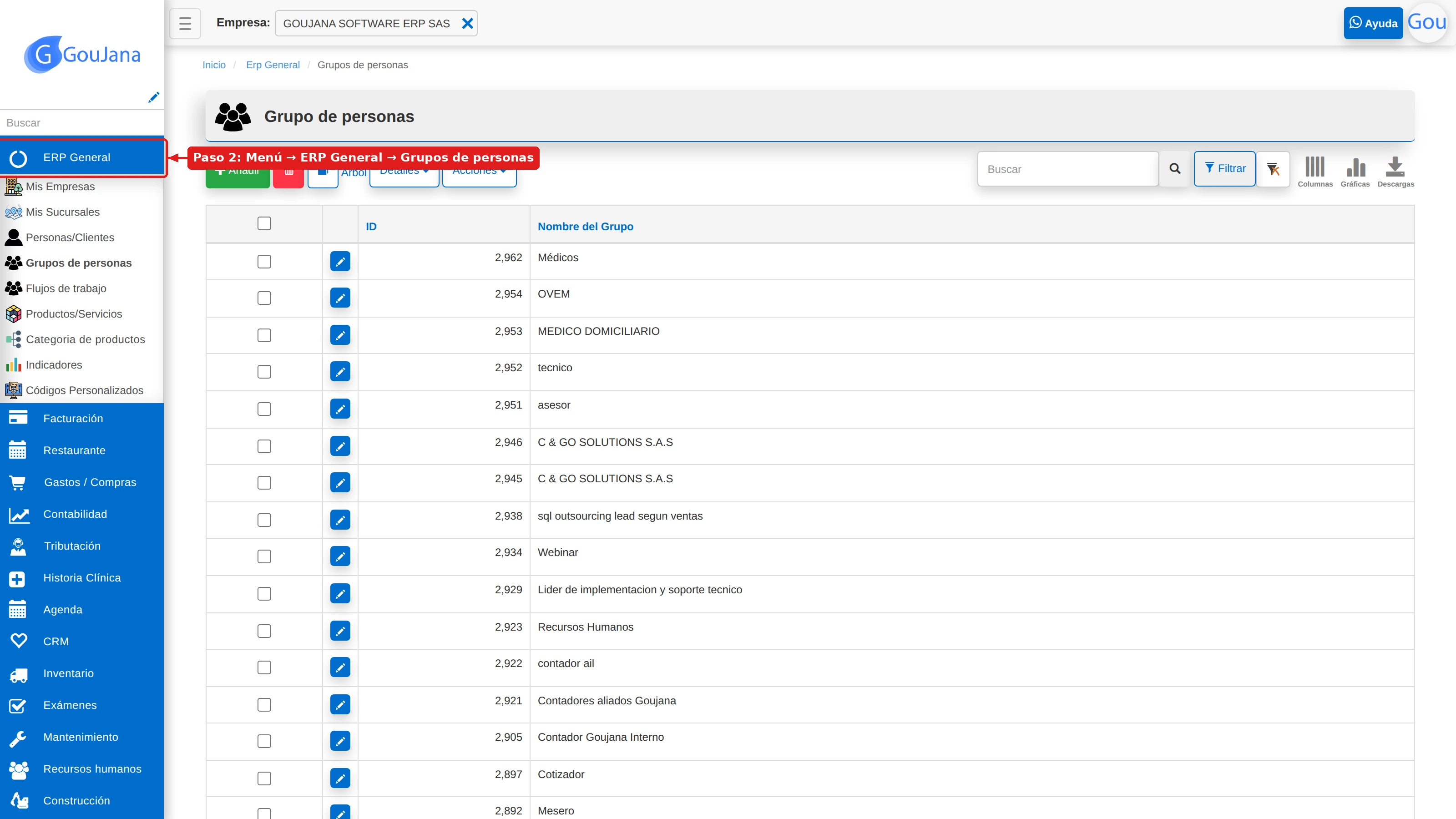Screen dimensions: 1456x819
Task: Open Descargas download icon
Action: [x=1395, y=172]
